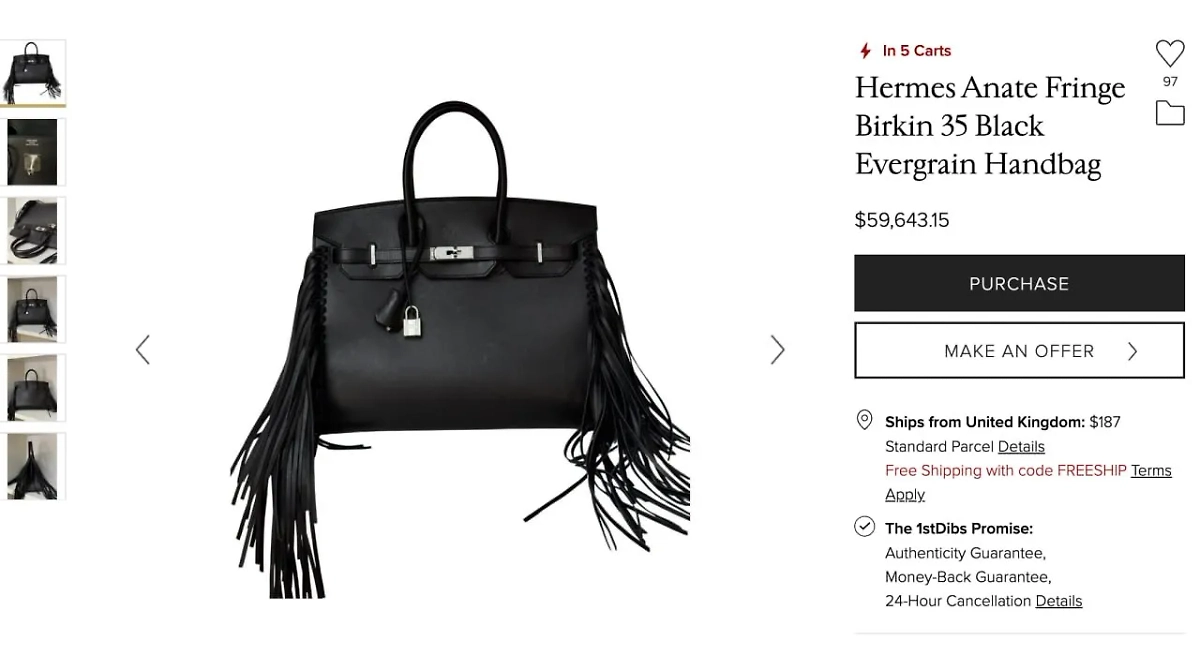Show previous product image arrow
This screenshot has height=655, width=1200.
143,349
